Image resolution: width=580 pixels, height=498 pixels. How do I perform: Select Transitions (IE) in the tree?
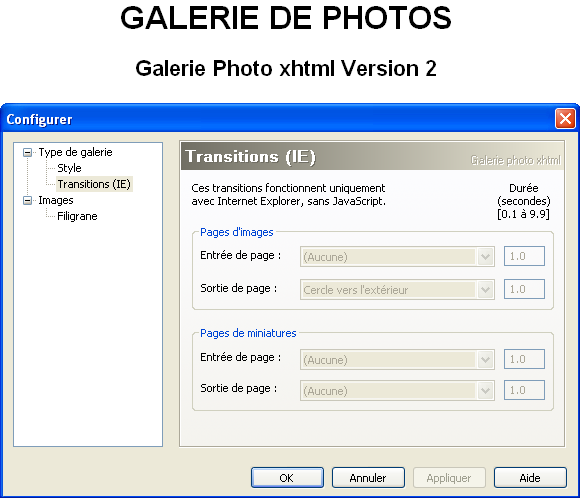(94, 184)
